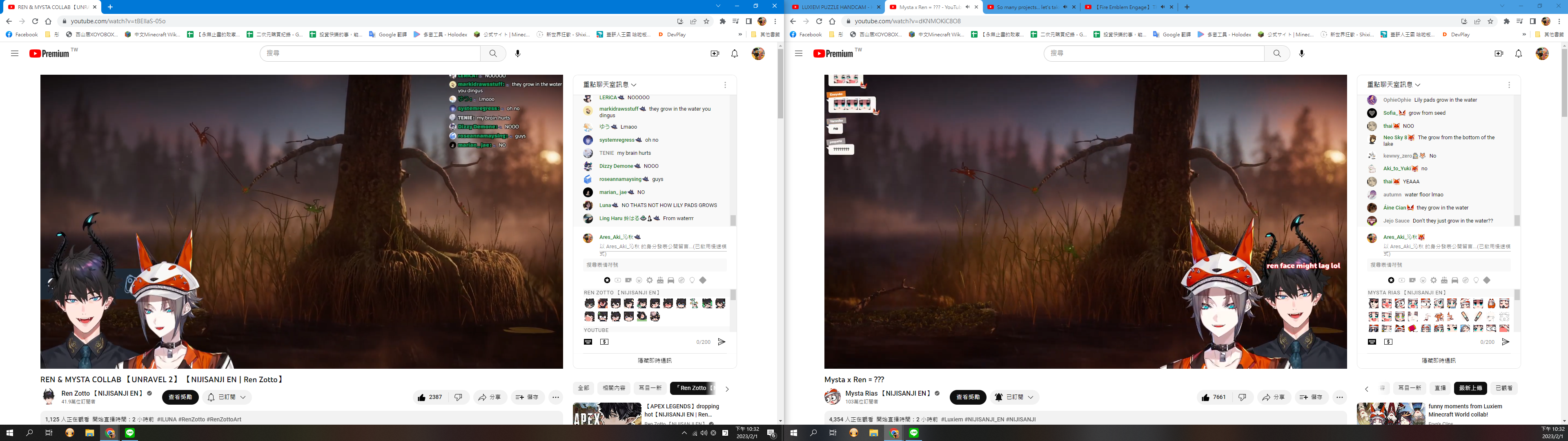Show more chips right arrow in left window
This screenshot has height=441, width=1568.
tap(727, 389)
